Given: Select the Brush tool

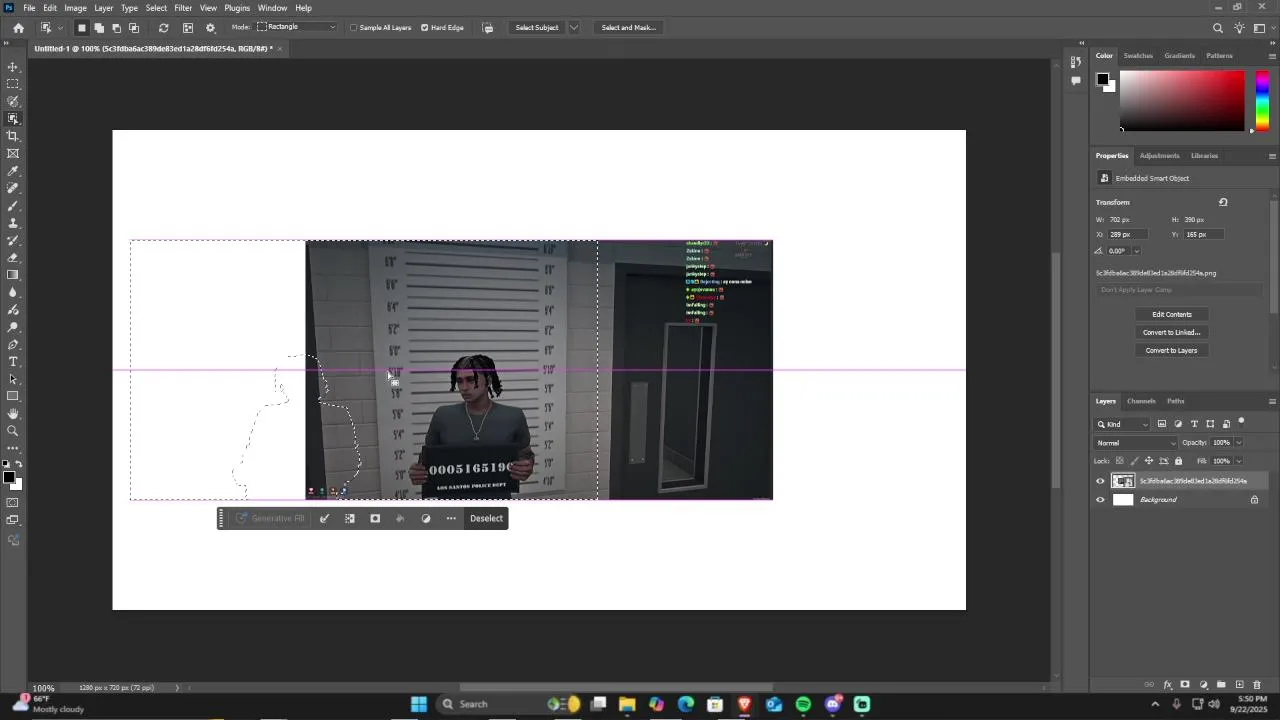Looking at the screenshot, I should [x=13, y=206].
